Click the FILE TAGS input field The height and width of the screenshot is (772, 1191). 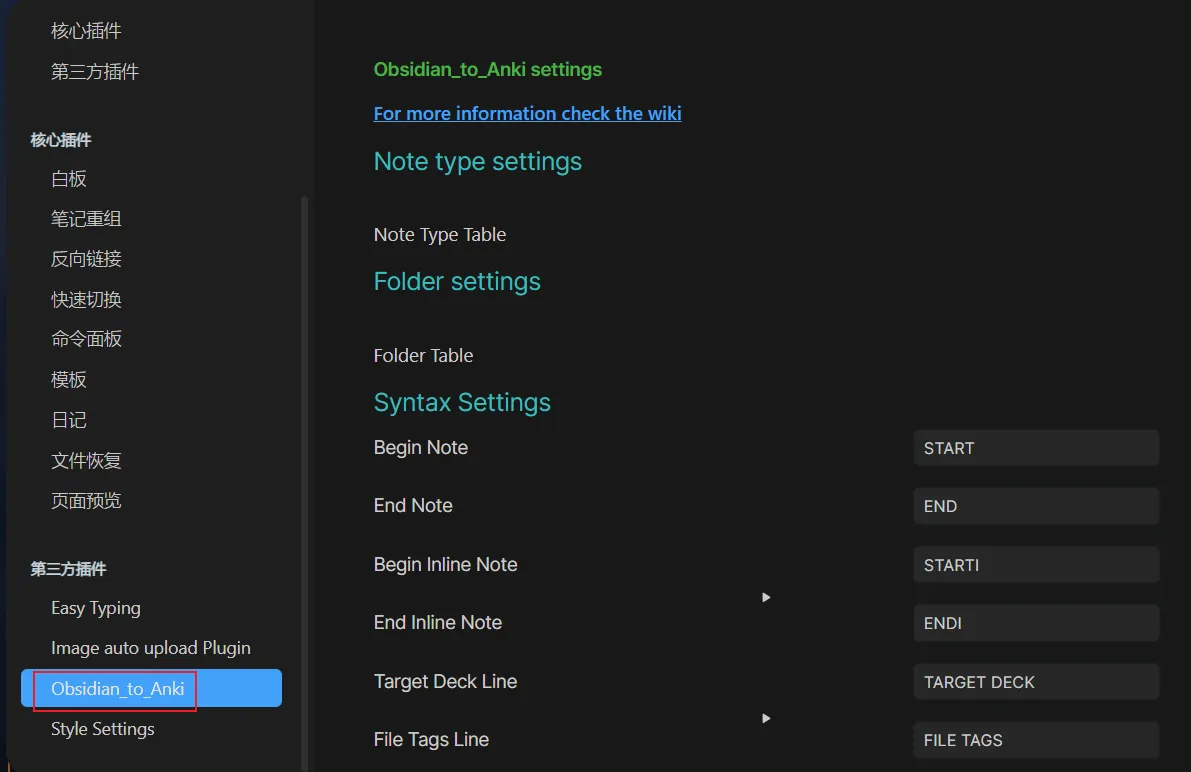pos(1036,740)
